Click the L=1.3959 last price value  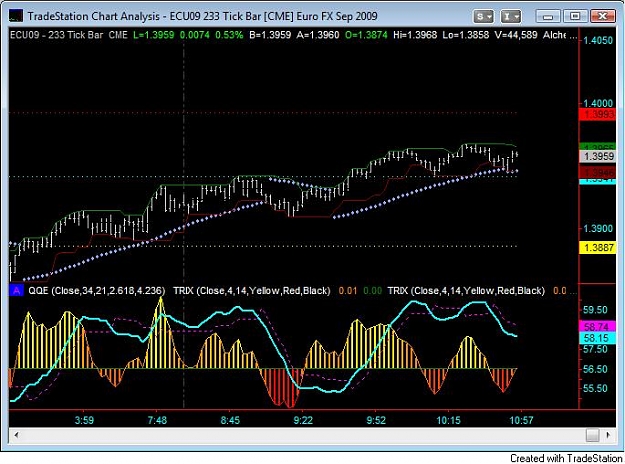pyautogui.click(x=153, y=35)
